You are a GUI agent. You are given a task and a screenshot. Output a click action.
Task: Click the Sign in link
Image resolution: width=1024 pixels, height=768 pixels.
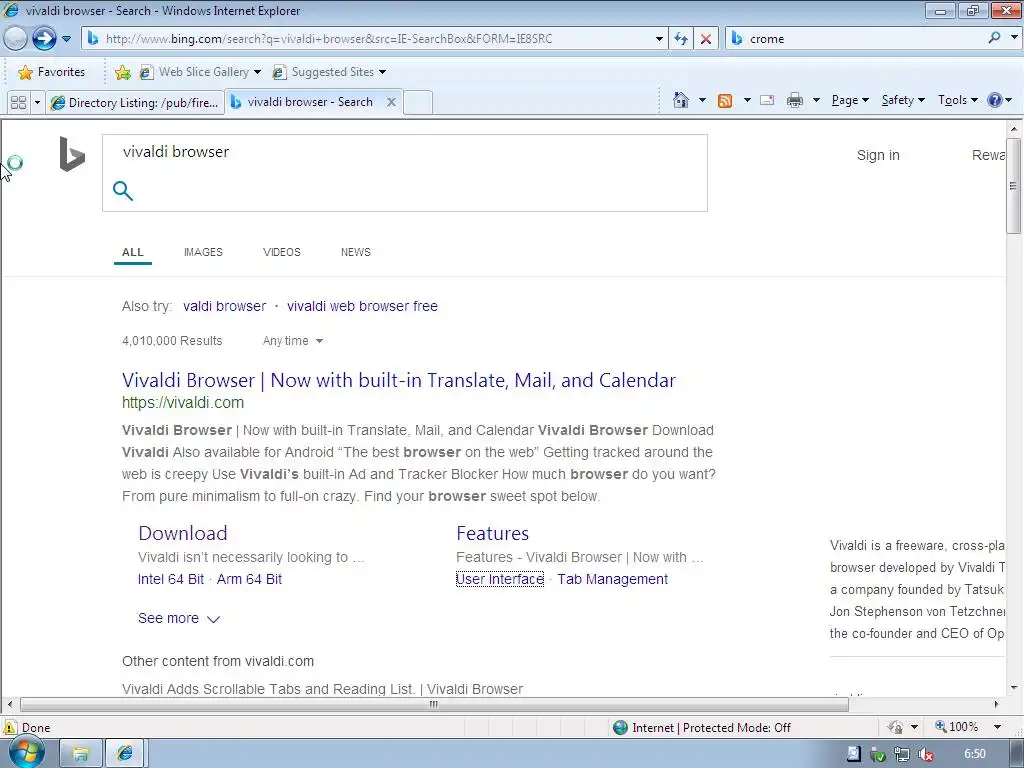pyautogui.click(x=878, y=155)
